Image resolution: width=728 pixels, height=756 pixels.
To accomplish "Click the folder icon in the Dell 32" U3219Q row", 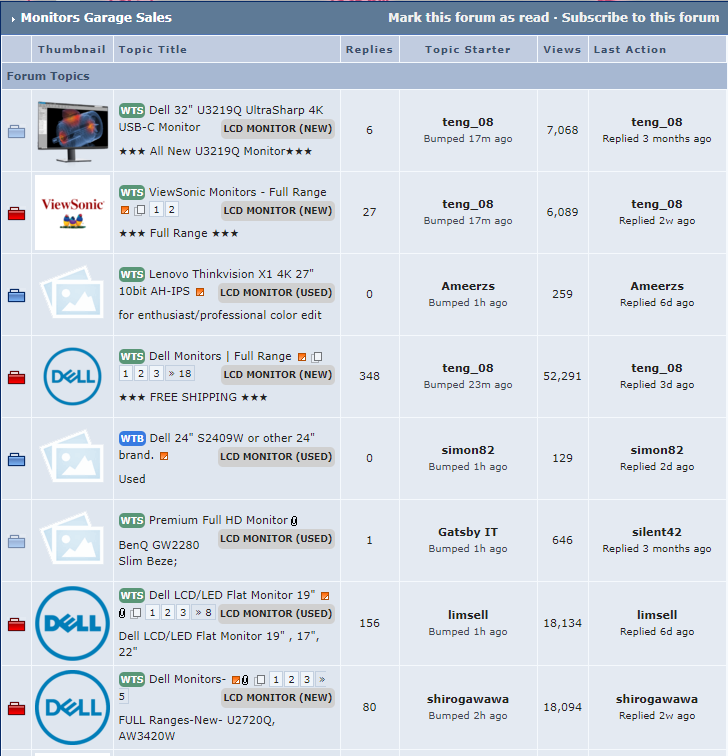I will [16, 131].
